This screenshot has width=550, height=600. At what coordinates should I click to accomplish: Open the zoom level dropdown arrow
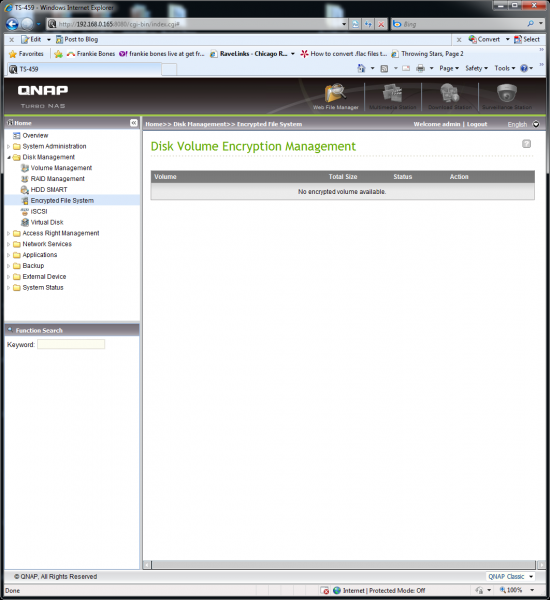tap(532, 590)
